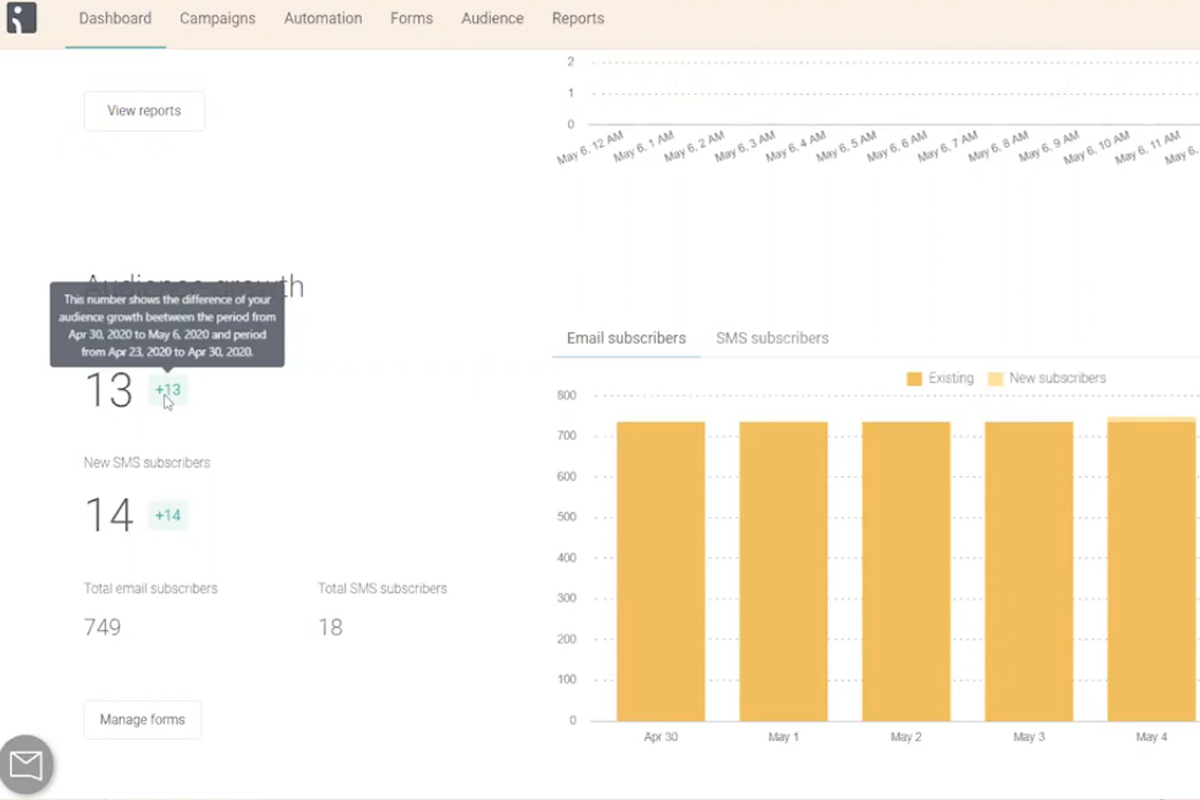Click the May 4 chart bar
Image resolution: width=1200 pixels, height=800 pixels.
pyautogui.click(x=1152, y=569)
